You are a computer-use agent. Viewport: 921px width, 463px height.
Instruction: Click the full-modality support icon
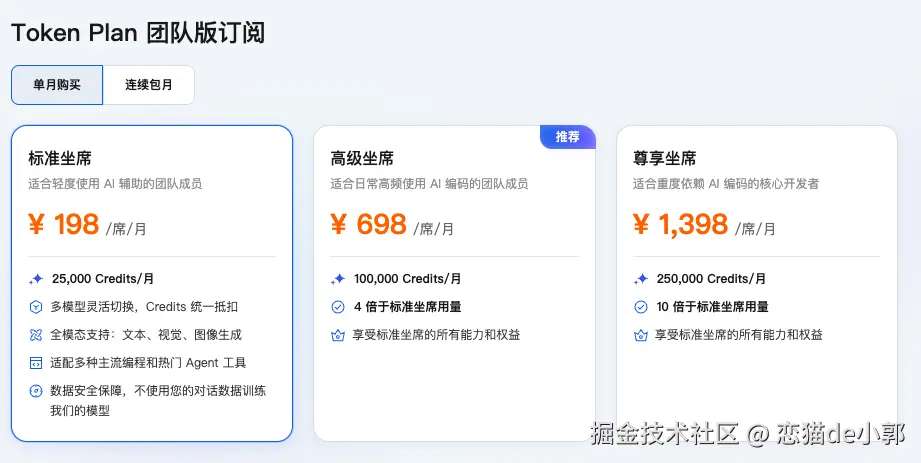click(36, 335)
